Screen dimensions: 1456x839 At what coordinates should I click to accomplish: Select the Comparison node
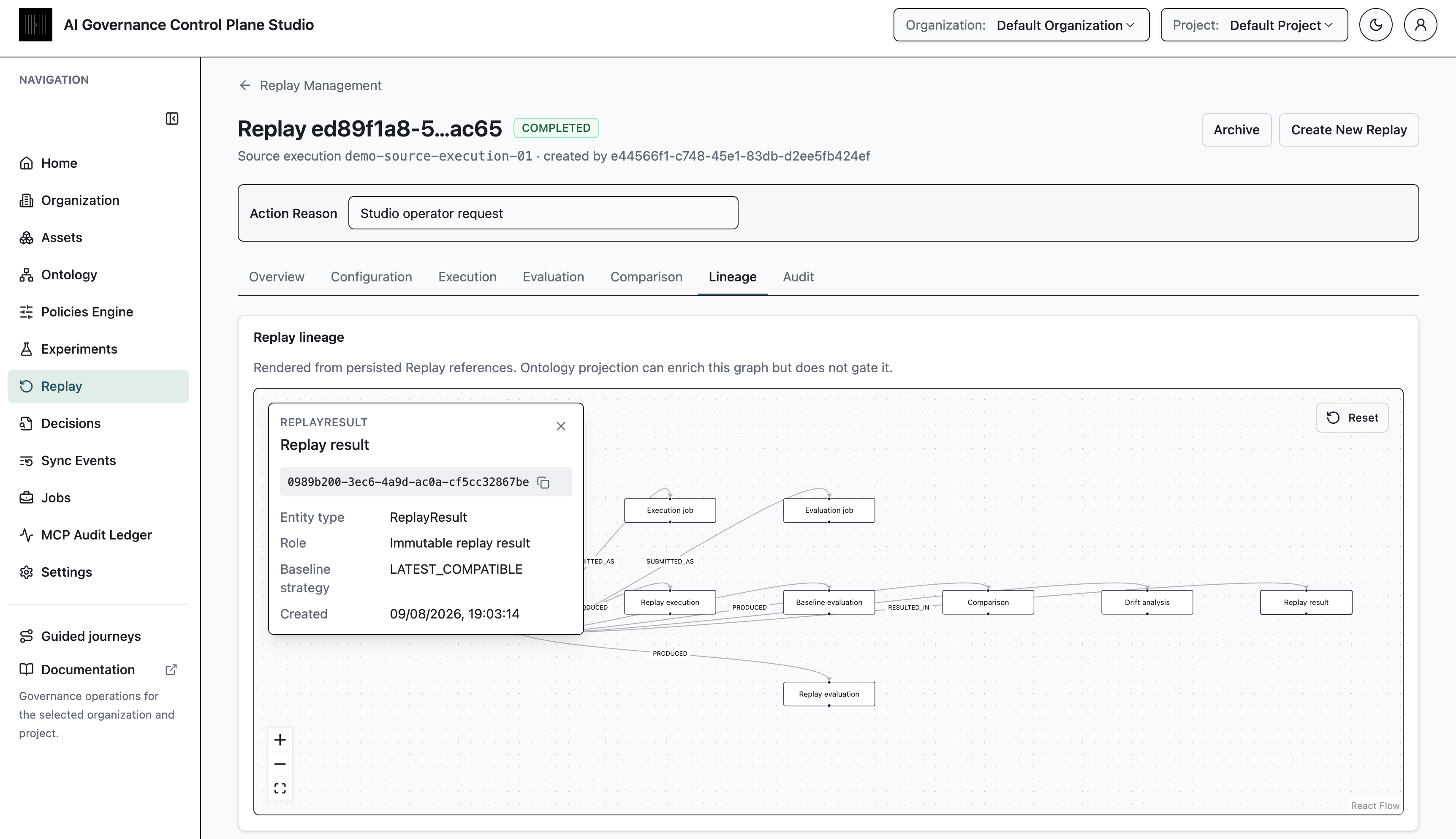pyautogui.click(x=988, y=602)
